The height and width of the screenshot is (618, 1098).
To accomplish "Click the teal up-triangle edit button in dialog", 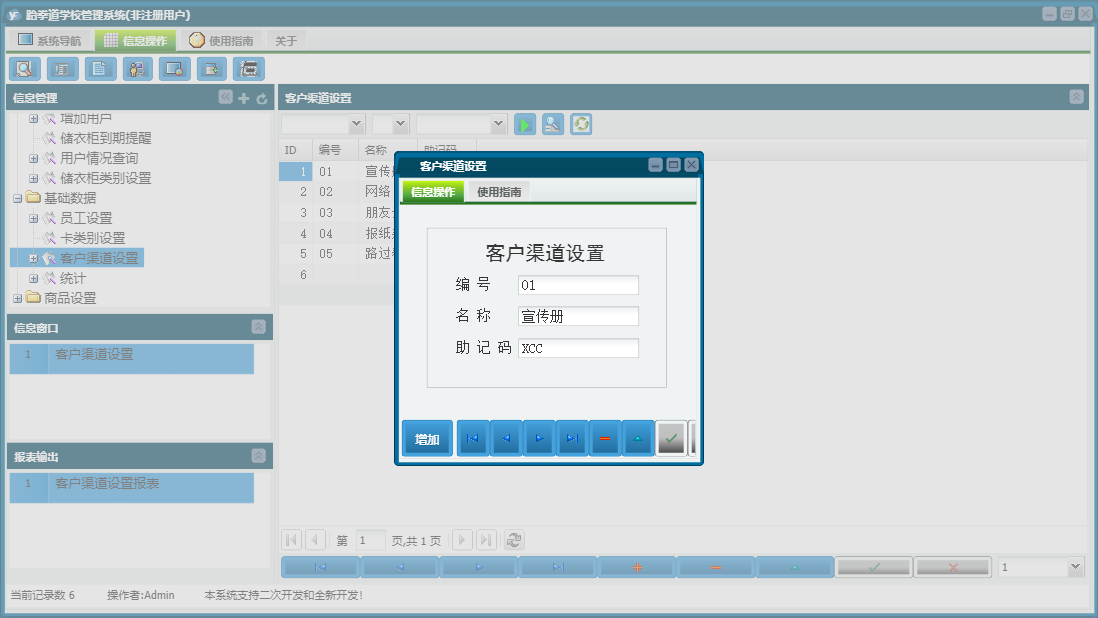I will tap(638, 438).
